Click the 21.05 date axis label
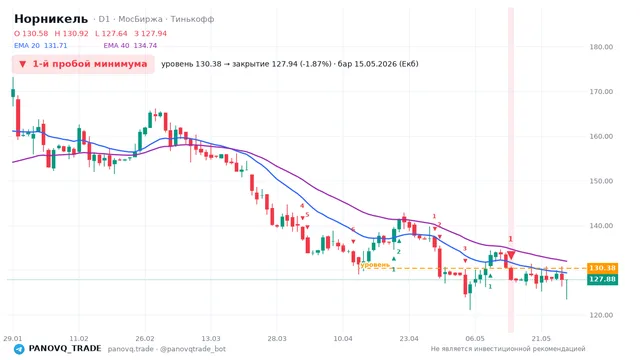 541,339
